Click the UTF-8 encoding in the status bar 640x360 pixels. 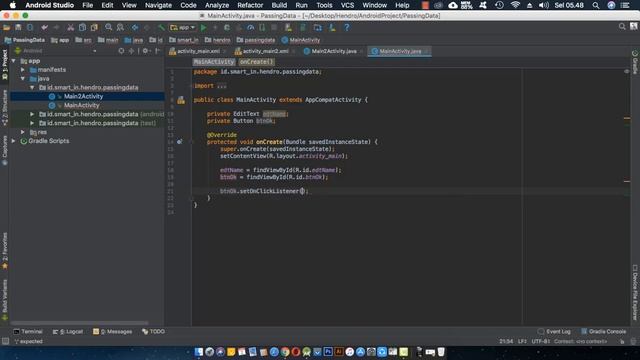click(541, 341)
